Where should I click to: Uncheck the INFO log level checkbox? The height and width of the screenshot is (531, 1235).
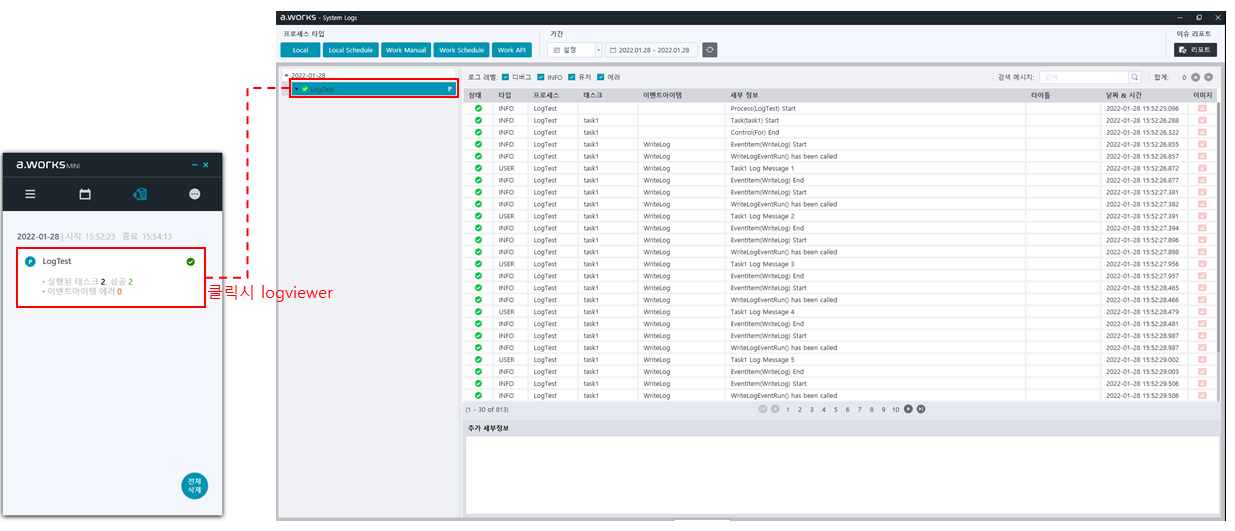point(541,77)
